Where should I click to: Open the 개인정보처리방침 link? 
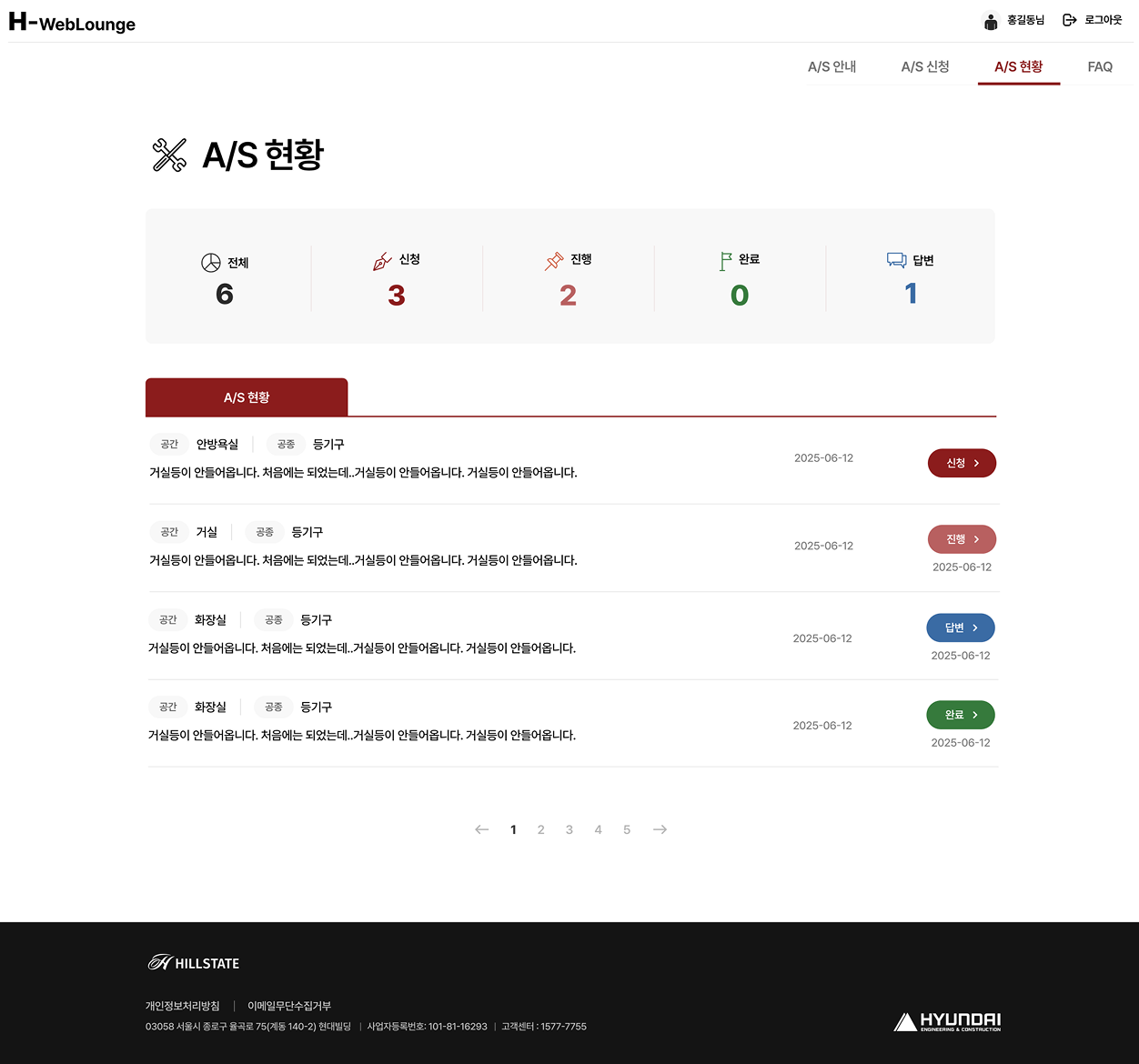(183, 1006)
